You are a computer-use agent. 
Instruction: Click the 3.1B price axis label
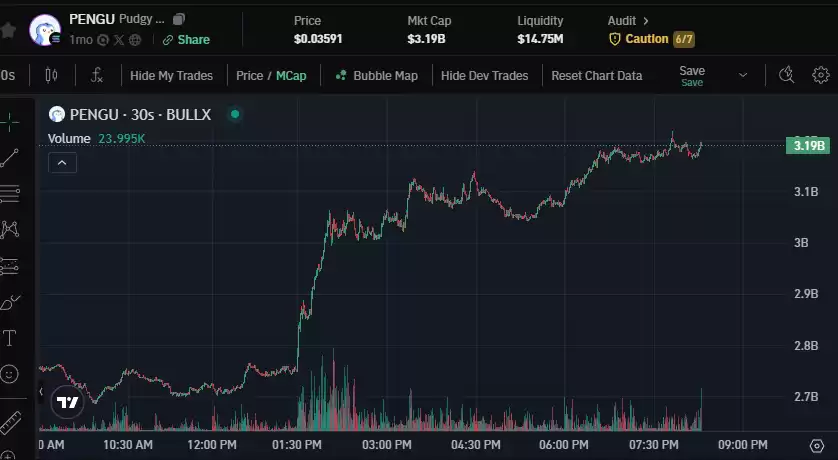click(x=805, y=191)
